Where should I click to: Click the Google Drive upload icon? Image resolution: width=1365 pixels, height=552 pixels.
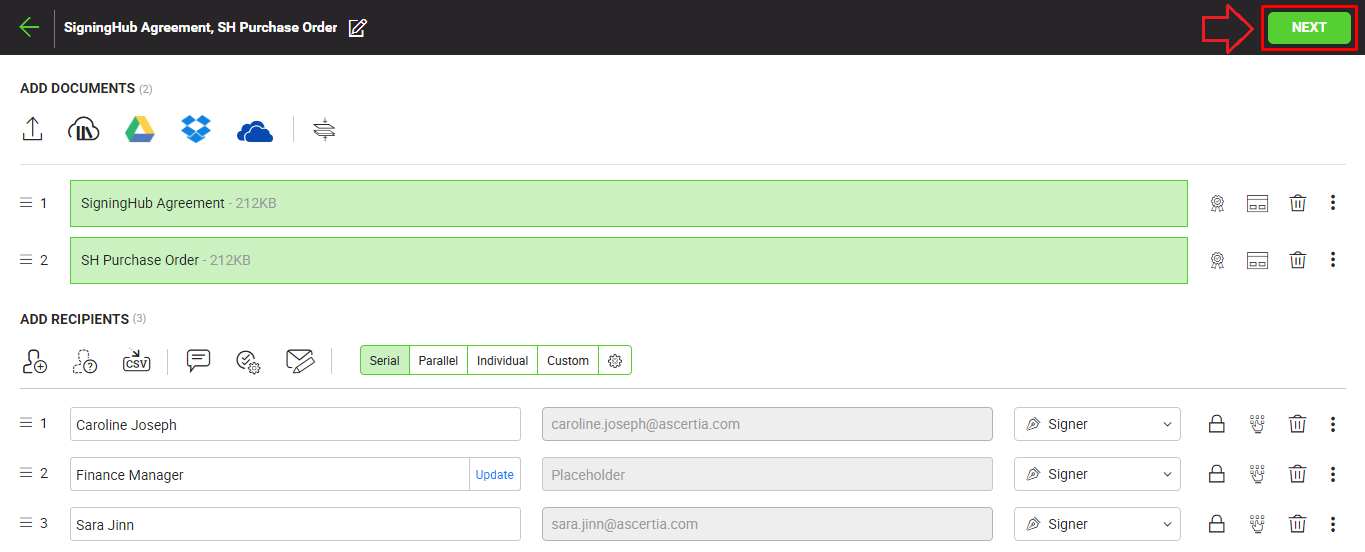(x=140, y=130)
